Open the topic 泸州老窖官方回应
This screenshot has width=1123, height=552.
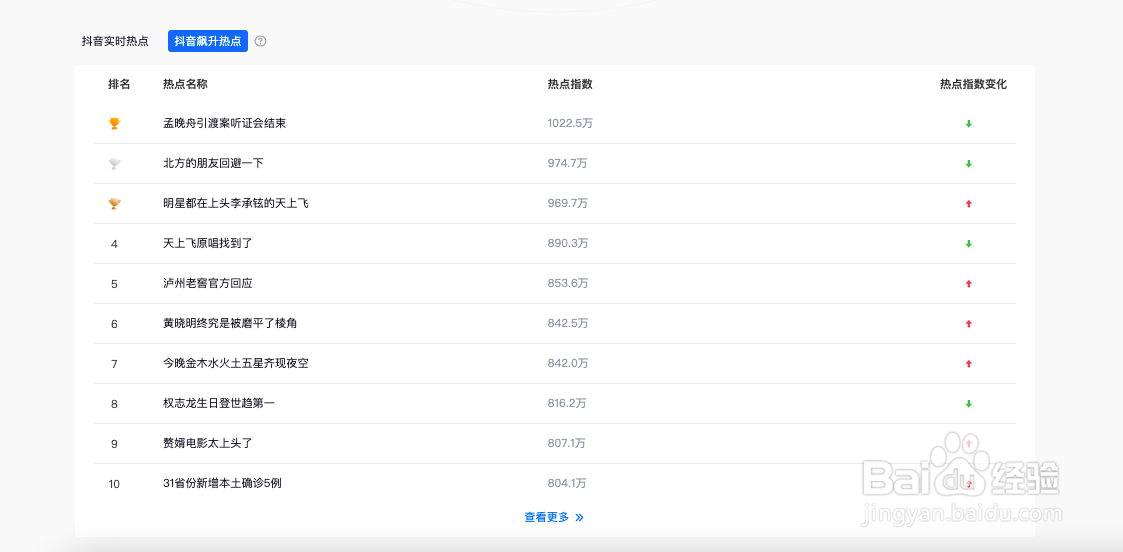click(x=208, y=284)
